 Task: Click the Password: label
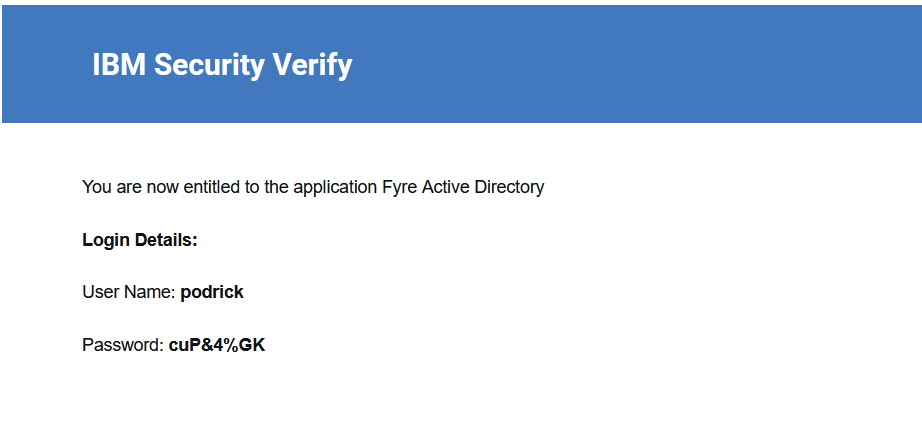pyautogui.click(x=123, y=345)
